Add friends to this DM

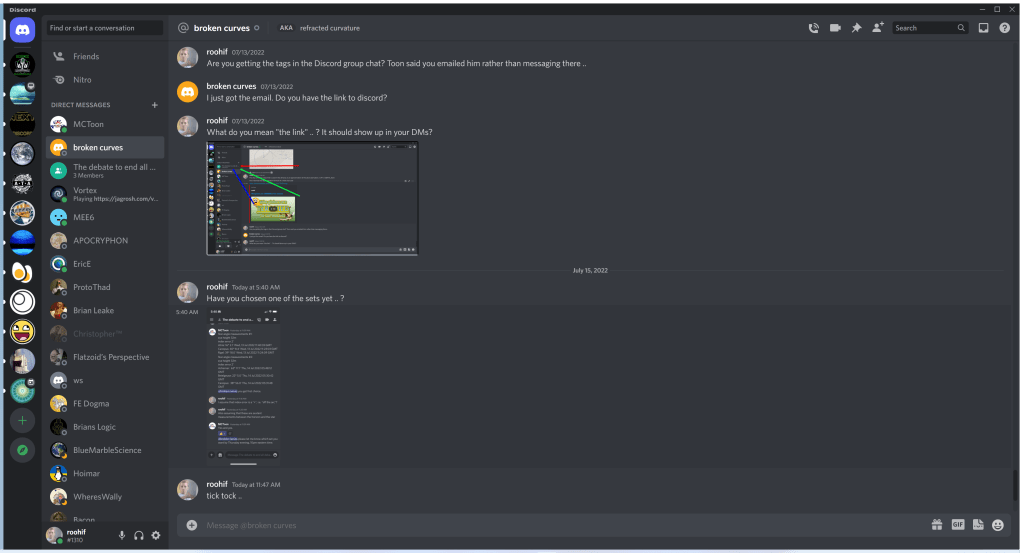pyautogui.click(x=878, y=27)
